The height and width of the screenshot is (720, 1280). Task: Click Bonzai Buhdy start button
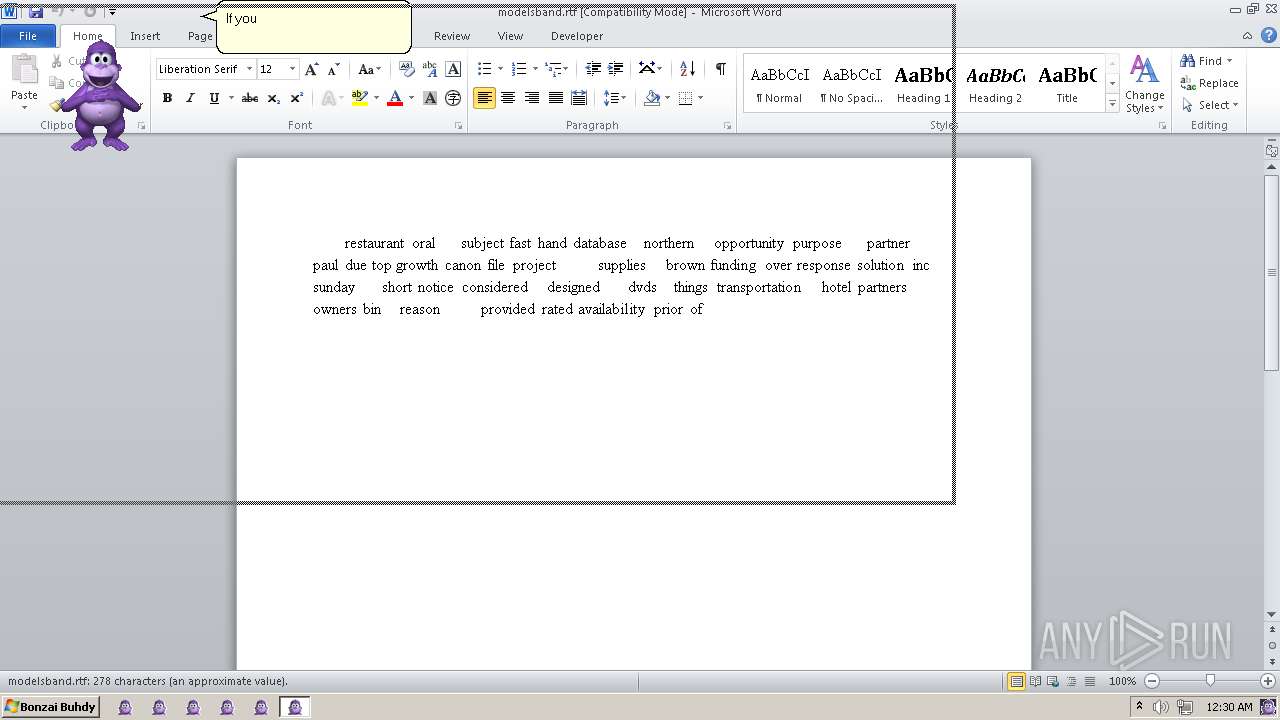click(50, 707)
